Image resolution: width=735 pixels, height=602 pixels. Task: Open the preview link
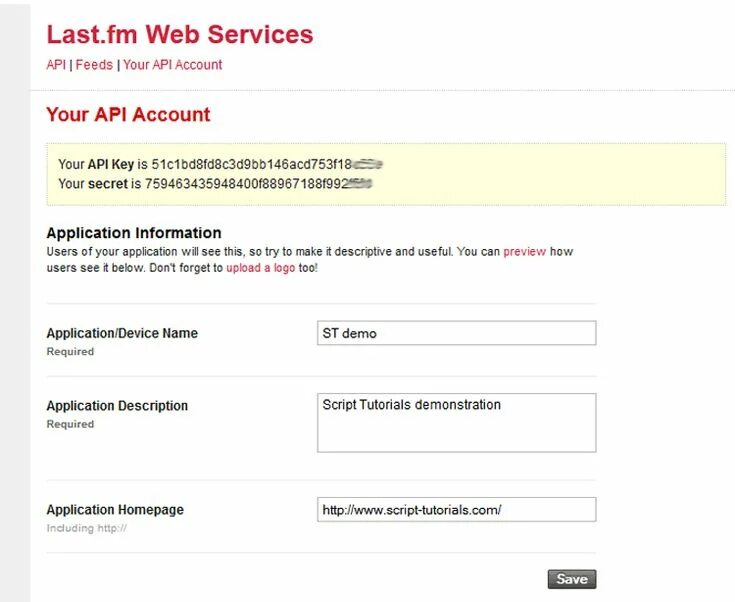(x=524, y=252)
